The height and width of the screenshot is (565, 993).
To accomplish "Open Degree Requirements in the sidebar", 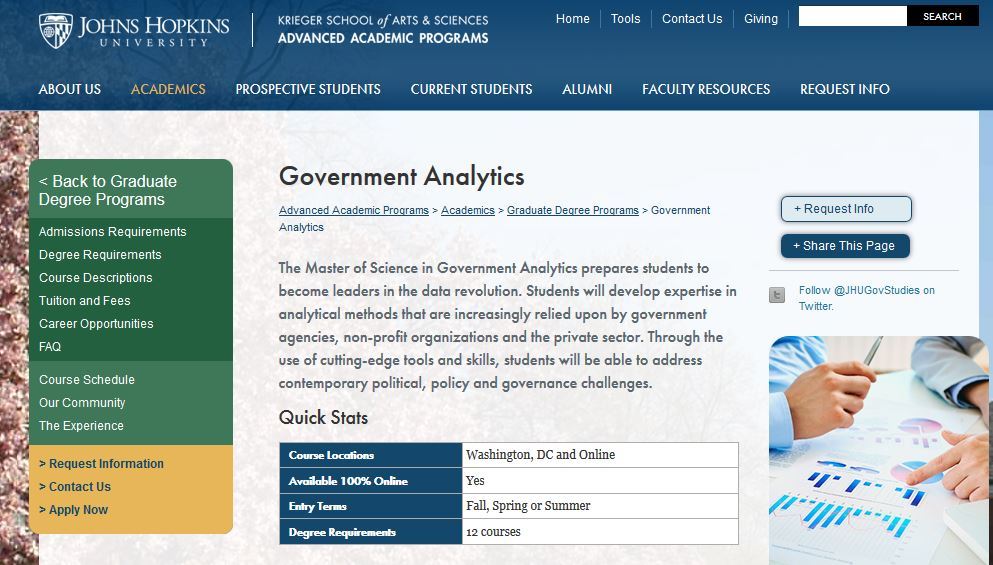I will pyautogui.click(x=100, y=255).
